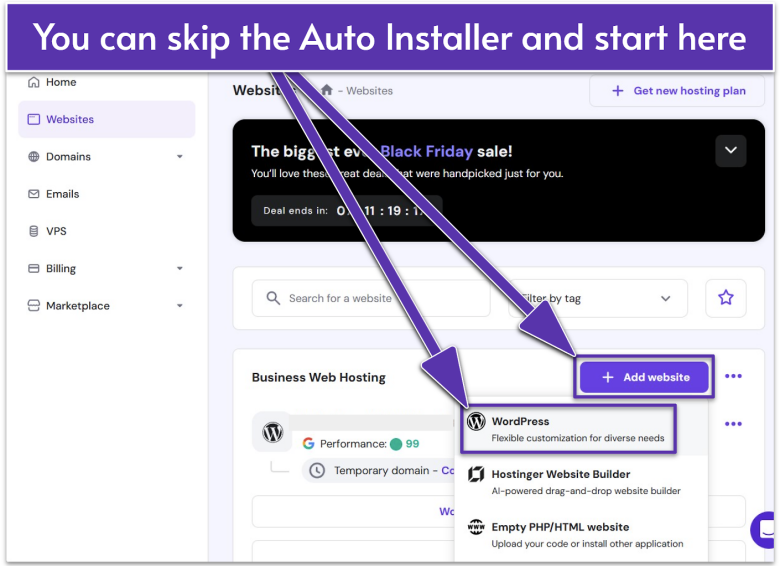Click the Marketplace storefront icon
Viewport: 780px width, 566px height.
33,305
